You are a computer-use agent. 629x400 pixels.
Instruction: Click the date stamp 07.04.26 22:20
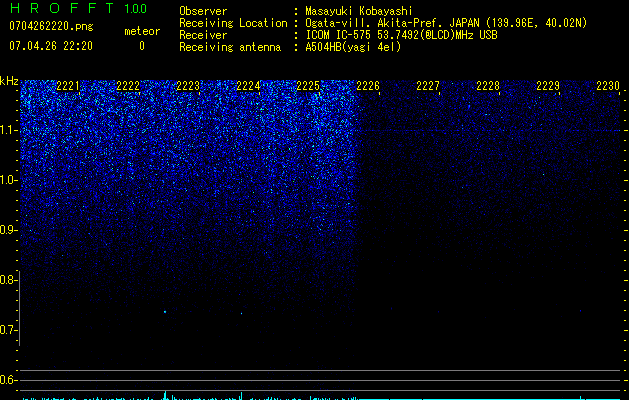[51, 46]
